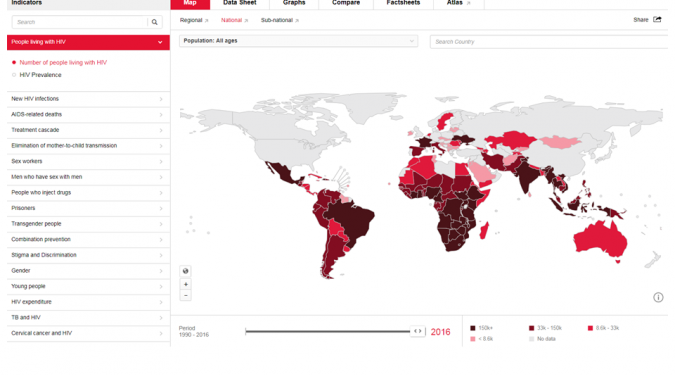Open the Population: All ages dropdown

pos(298,41)
